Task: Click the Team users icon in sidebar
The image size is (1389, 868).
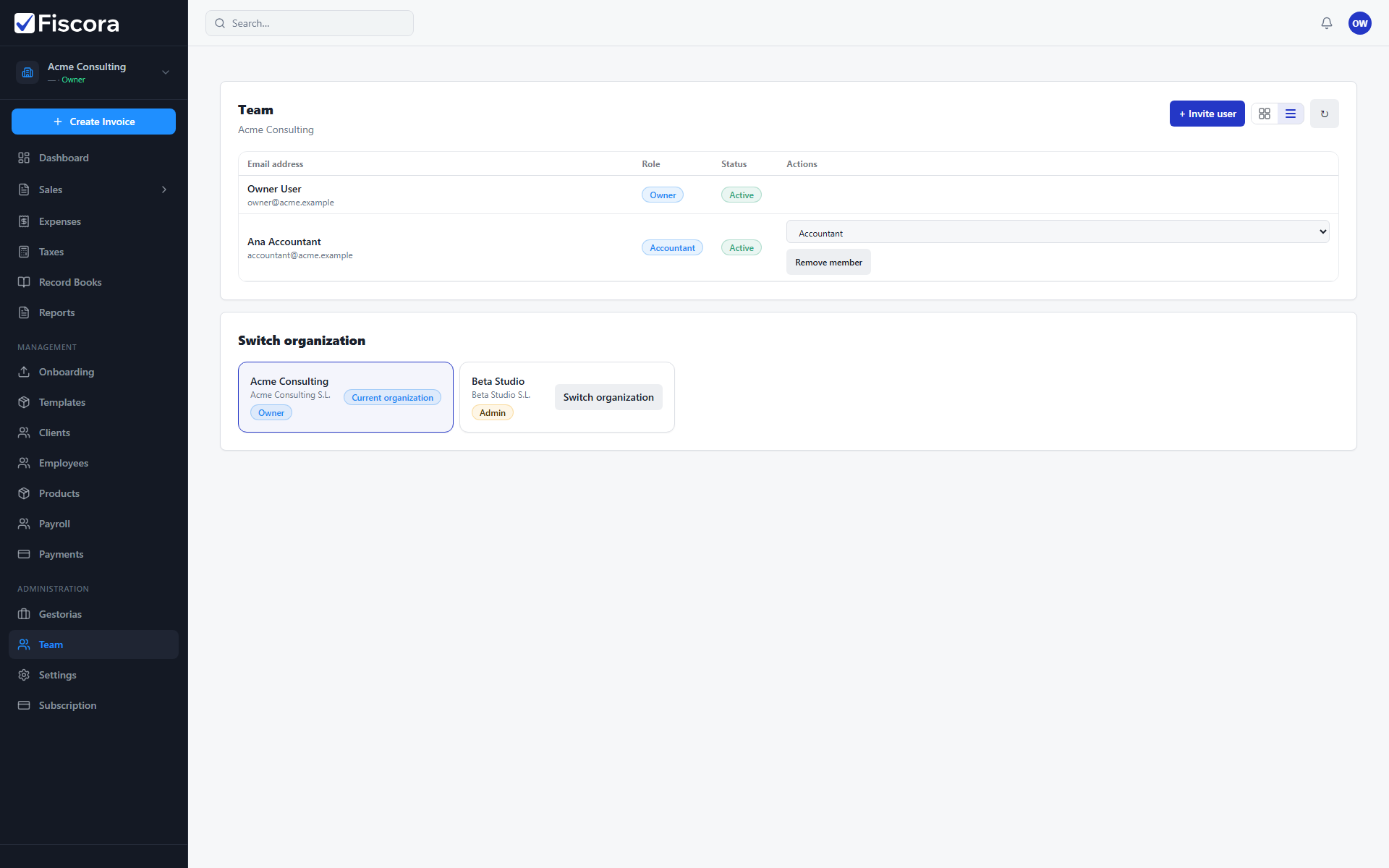Action: (24, 644)
